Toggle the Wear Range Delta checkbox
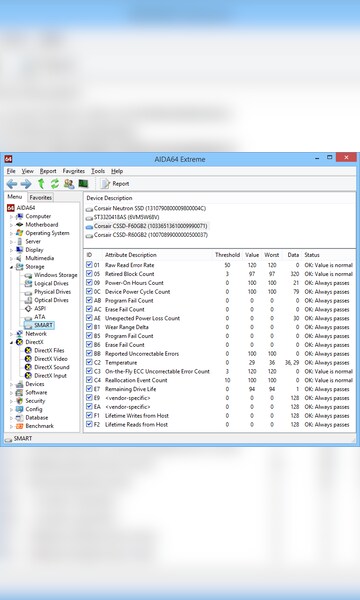360x600 pixels. 89,327
